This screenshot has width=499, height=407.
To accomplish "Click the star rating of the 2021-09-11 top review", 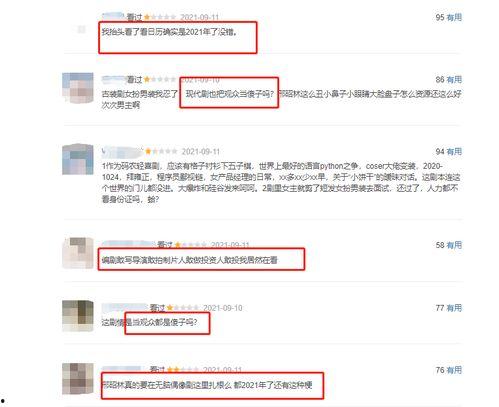I will 160,17.
